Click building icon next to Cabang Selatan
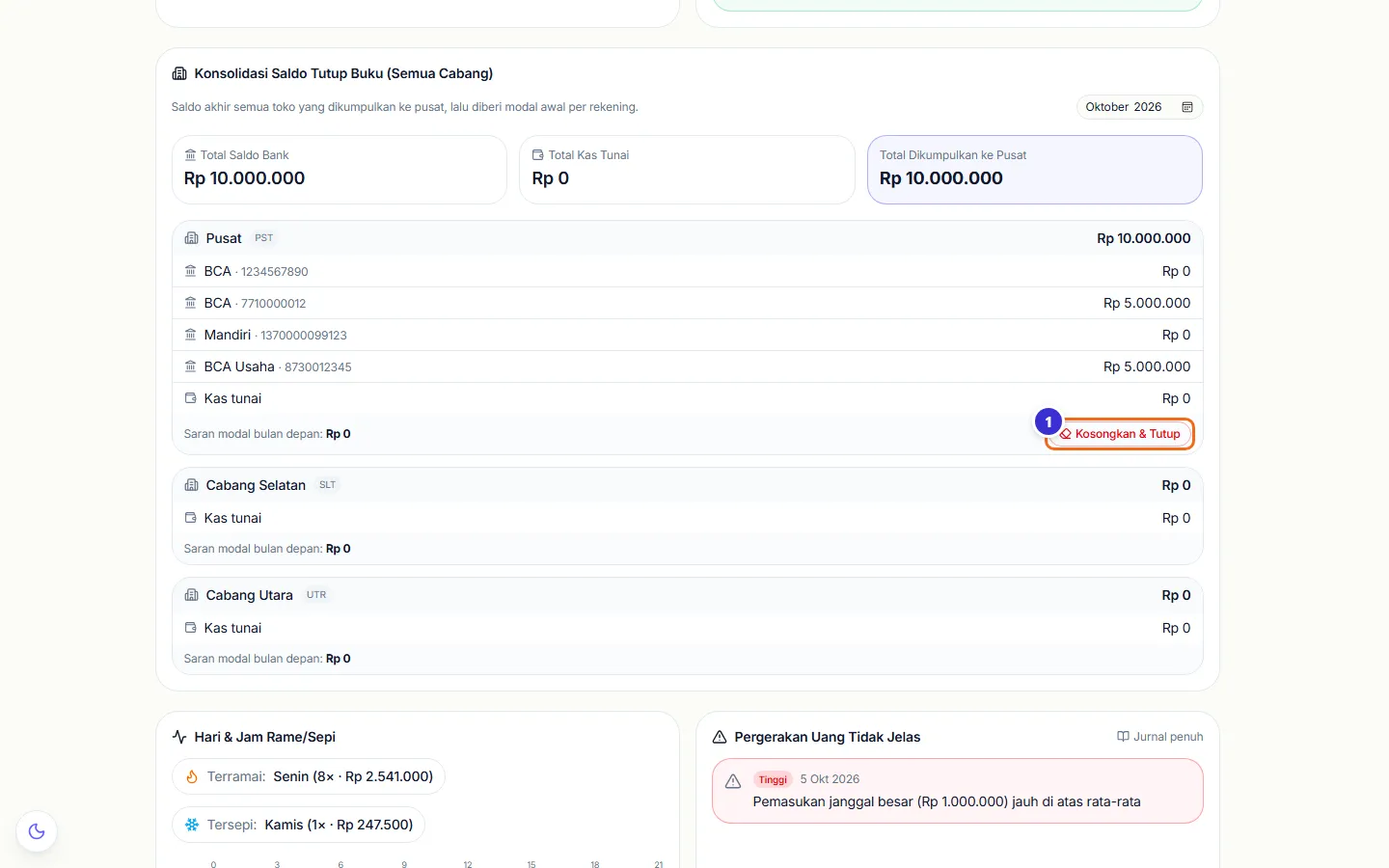 191,485
